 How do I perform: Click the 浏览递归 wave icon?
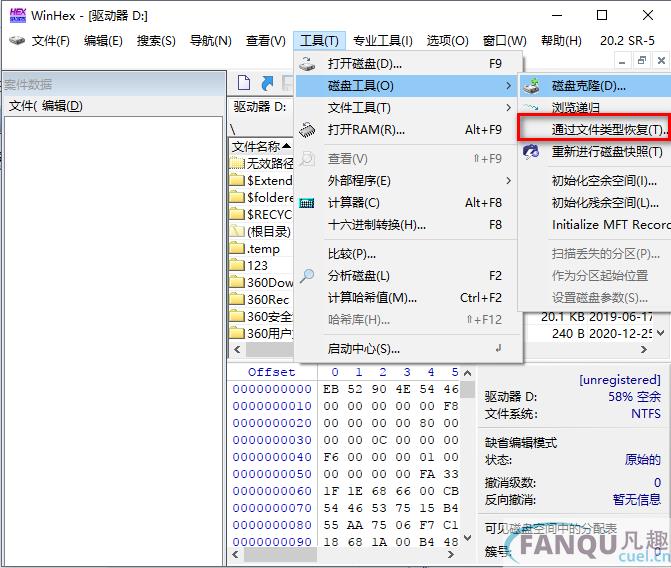coord(531,107)
